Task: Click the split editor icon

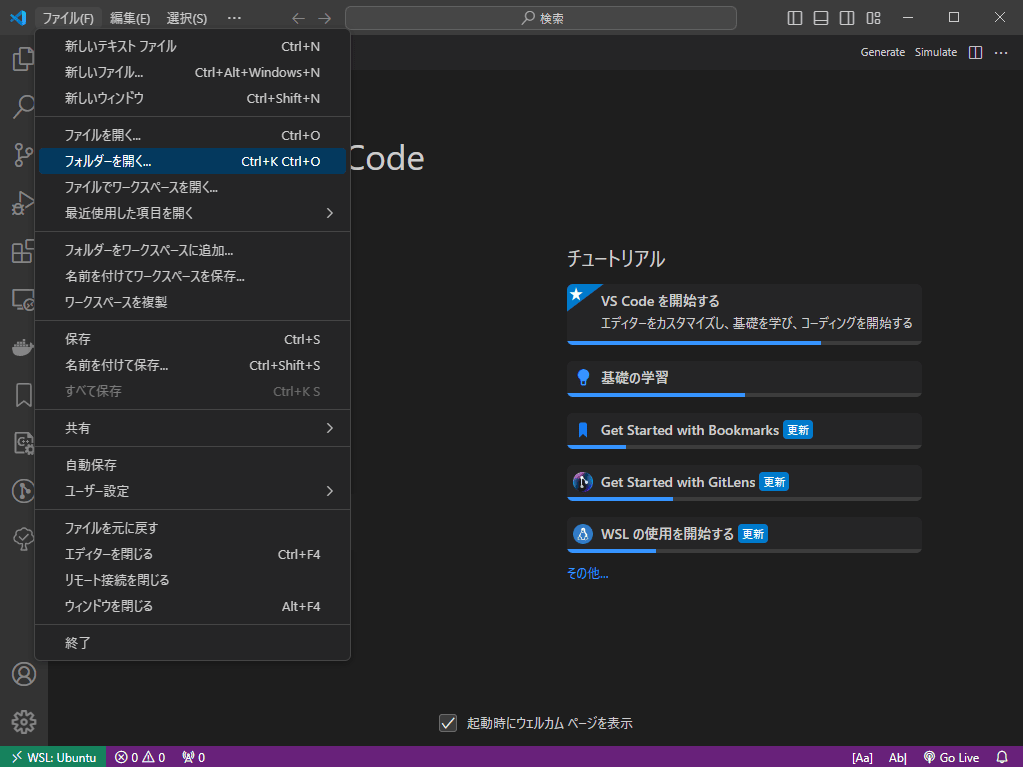Action: (x=975, y=52)
